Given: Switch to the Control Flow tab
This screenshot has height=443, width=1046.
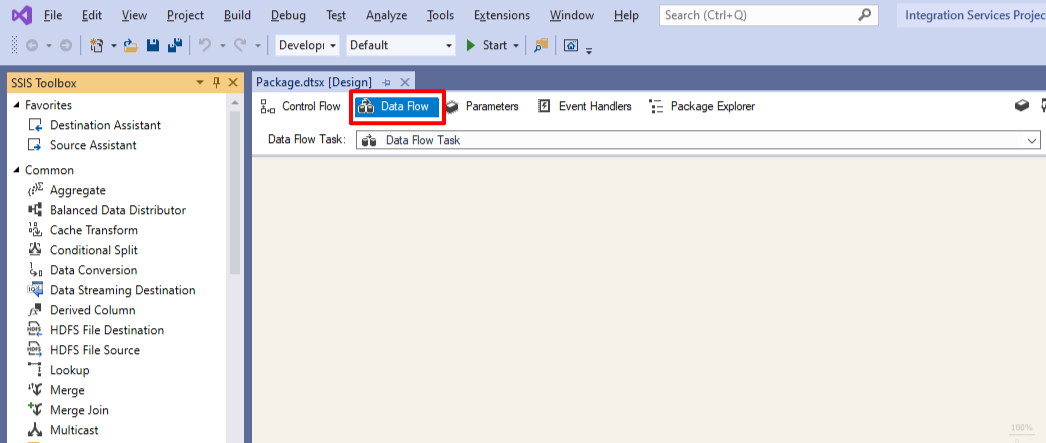Looking at the screenshot, I should [300, 106].
